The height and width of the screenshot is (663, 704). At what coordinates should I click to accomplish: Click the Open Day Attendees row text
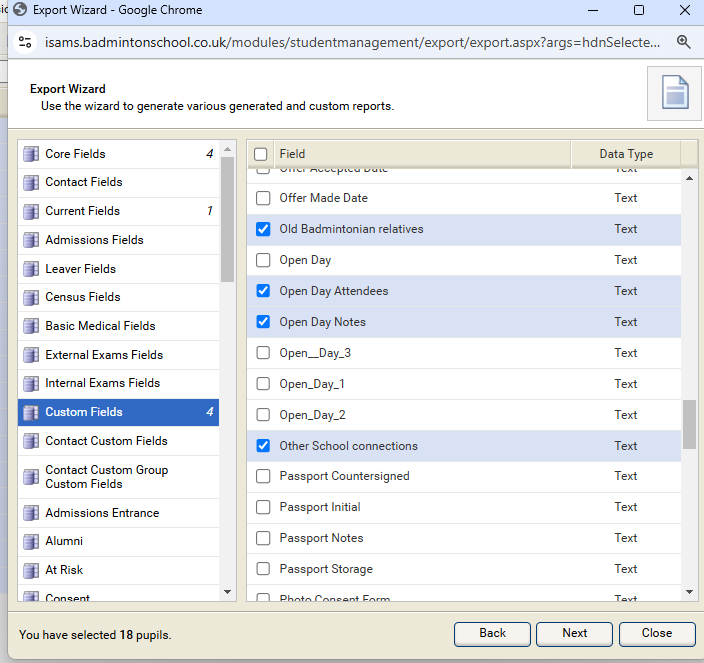pos(334,291)
